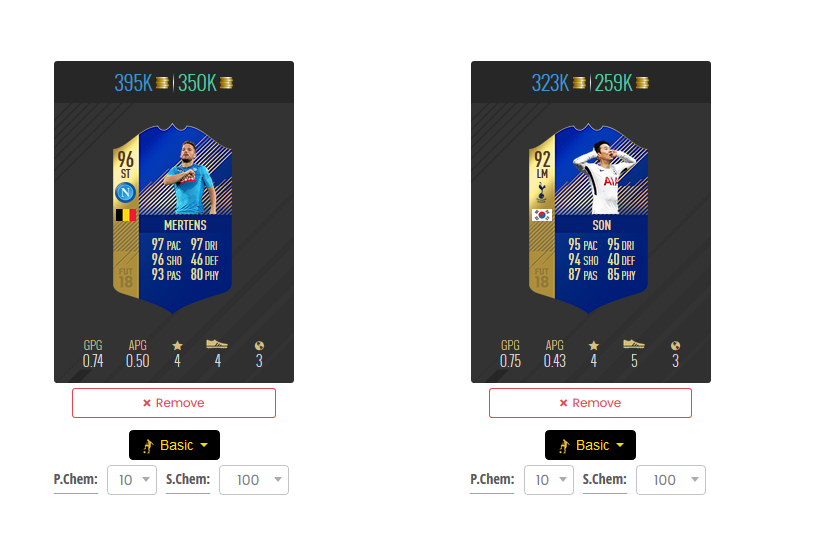The width and height of the screenshot is (836, 541).
Task: Expand Mertens' P.Chem value selector
Action: coord(132,480)
